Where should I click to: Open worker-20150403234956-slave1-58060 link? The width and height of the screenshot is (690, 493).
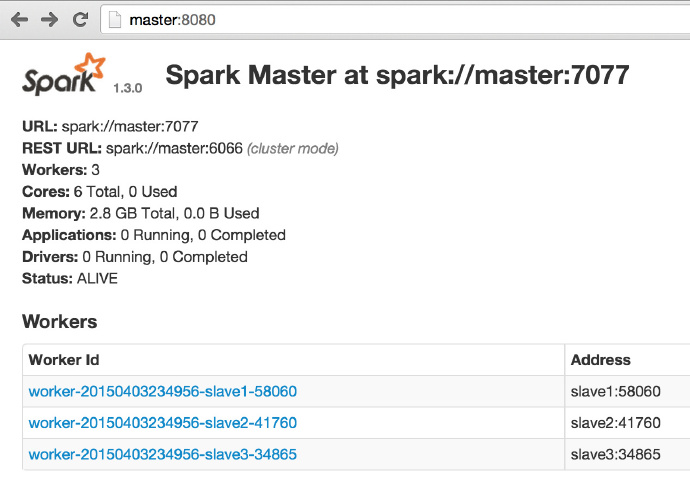pos(162,391)
